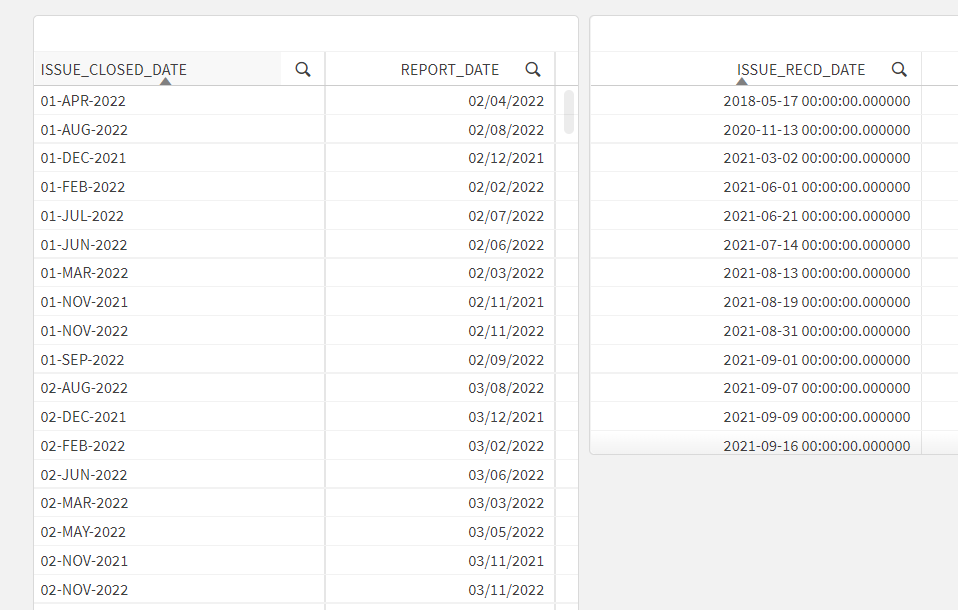The height and width of the screenshot is (610, 958).
Task: Choose REPORT_DATE value 02/09/2022
Action: pyautogui.click(x=506, y=360)
